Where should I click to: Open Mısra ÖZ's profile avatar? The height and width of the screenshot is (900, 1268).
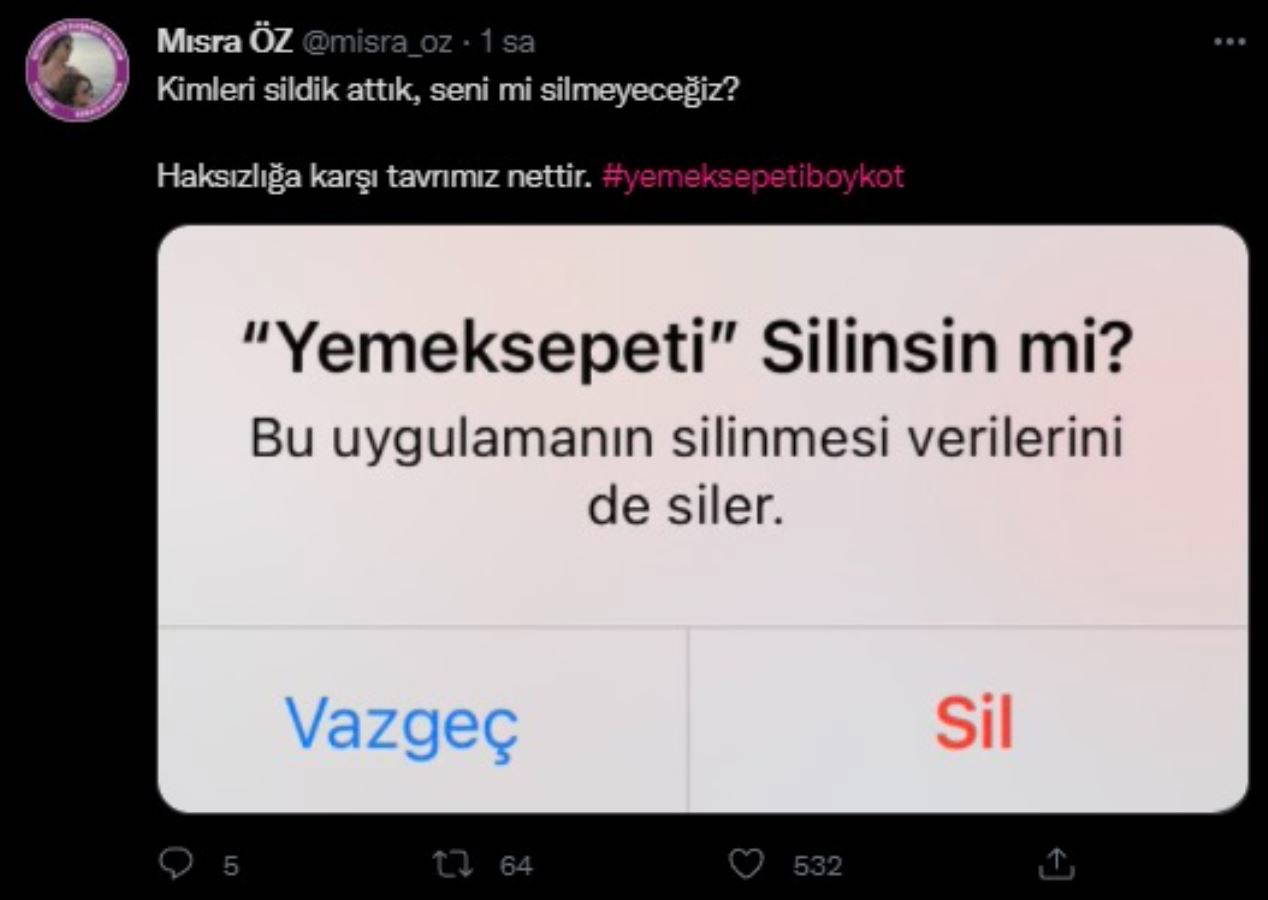pos(77,70)
